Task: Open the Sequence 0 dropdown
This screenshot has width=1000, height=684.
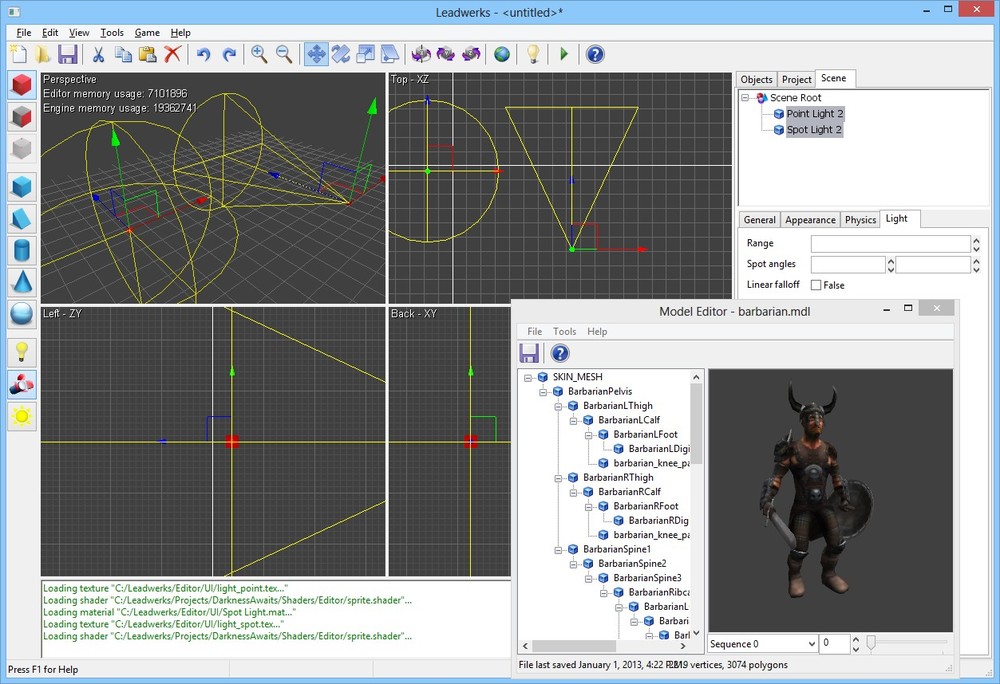Action: click(810, 644)
